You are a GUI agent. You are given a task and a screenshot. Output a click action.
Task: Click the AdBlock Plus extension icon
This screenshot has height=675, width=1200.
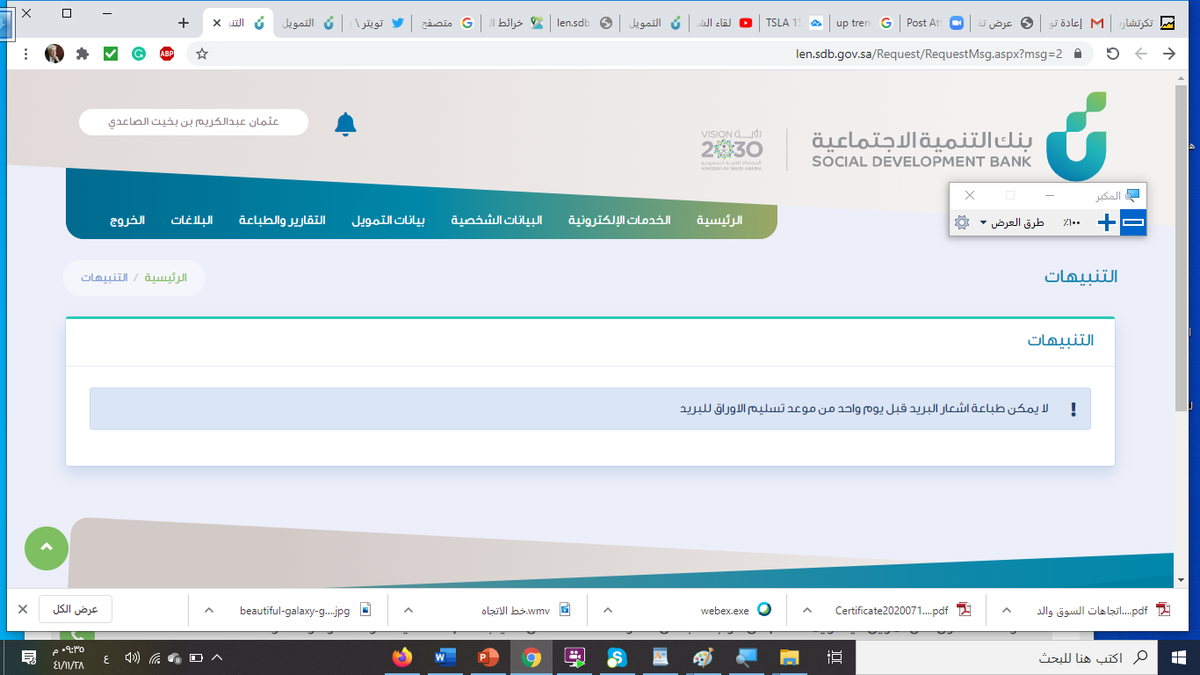click(166, 54)
